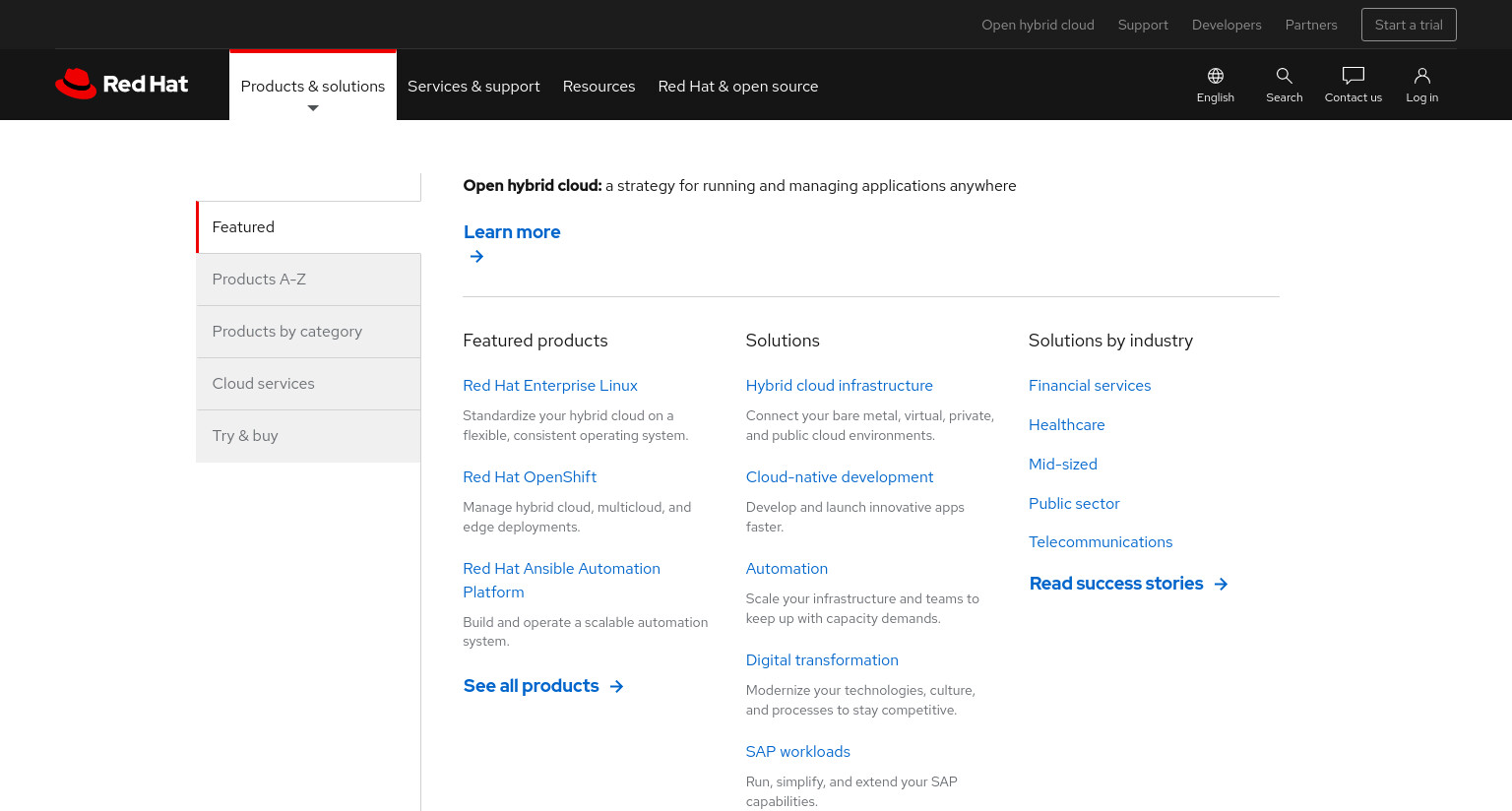The height and width of the screenshot is (811, 1512).
Task: Switch to Products by category tab
Action: coord(308,332)
